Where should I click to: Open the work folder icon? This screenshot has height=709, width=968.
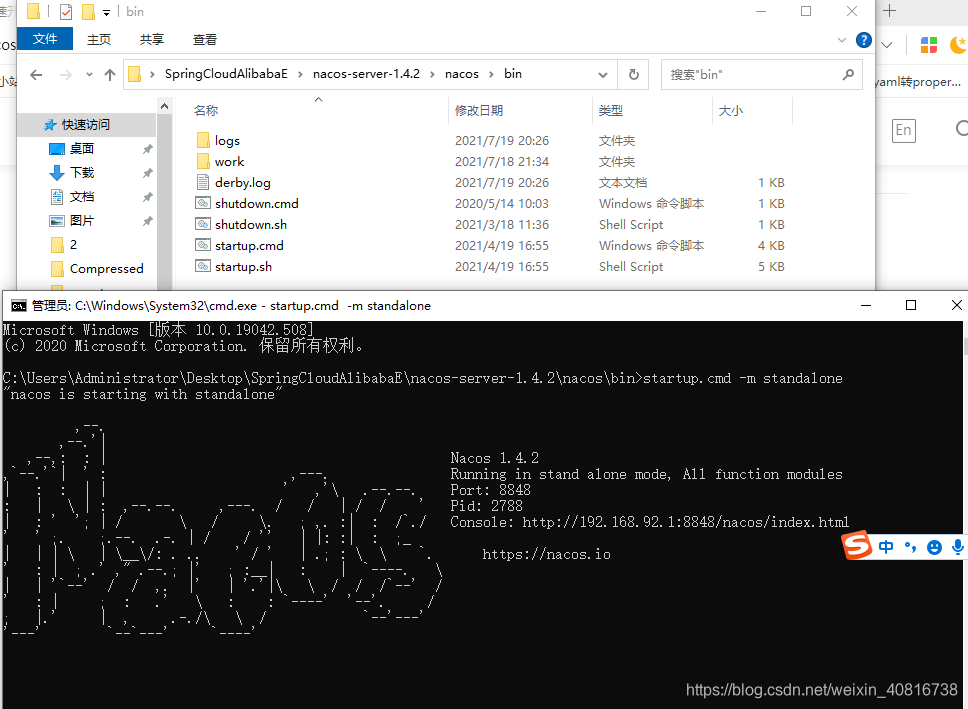[203, 162]
